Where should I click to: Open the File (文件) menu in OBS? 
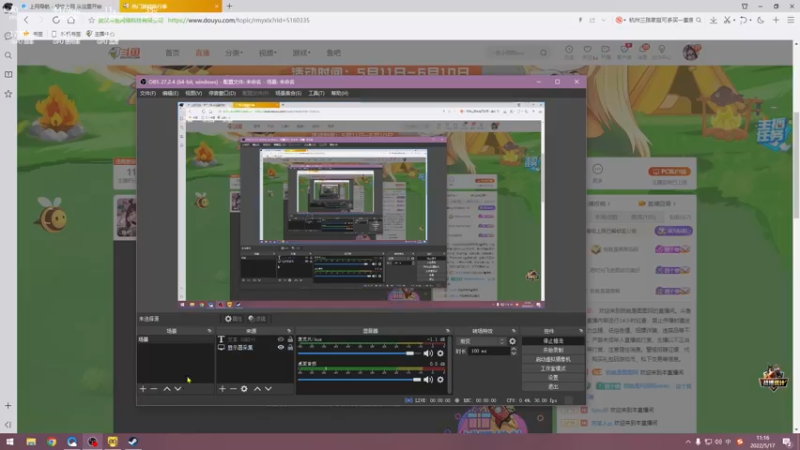coord(147,93)
